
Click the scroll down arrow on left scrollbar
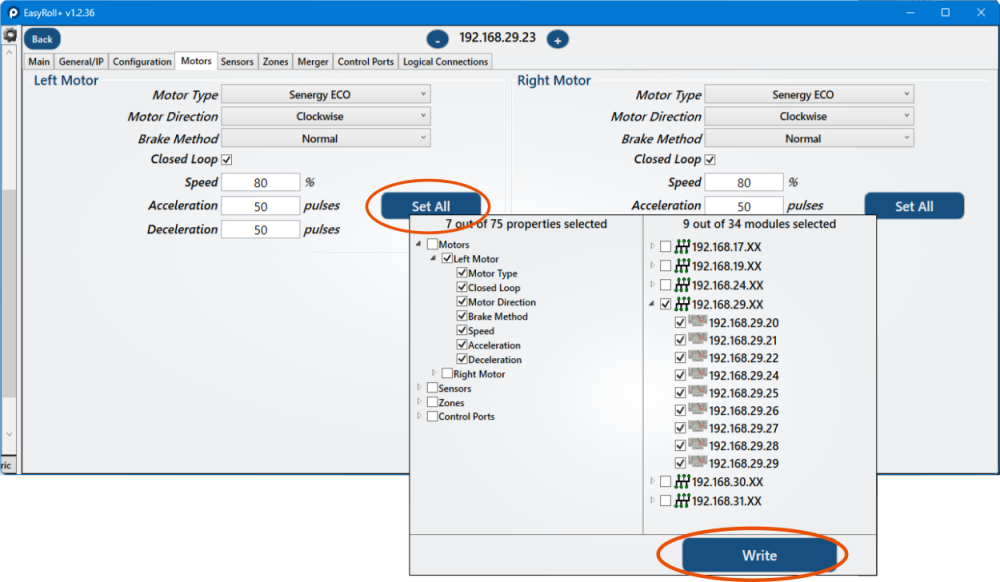pos(9,434)
